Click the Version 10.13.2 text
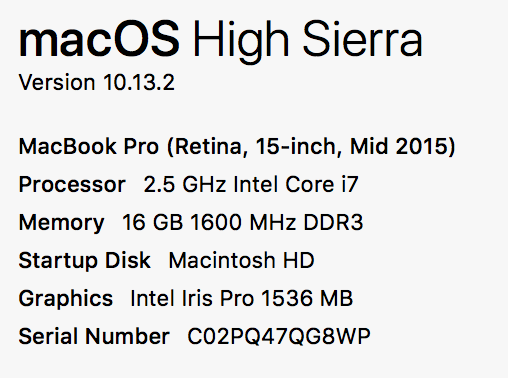Viewport: 508px width, 378px height. point(97,82)
